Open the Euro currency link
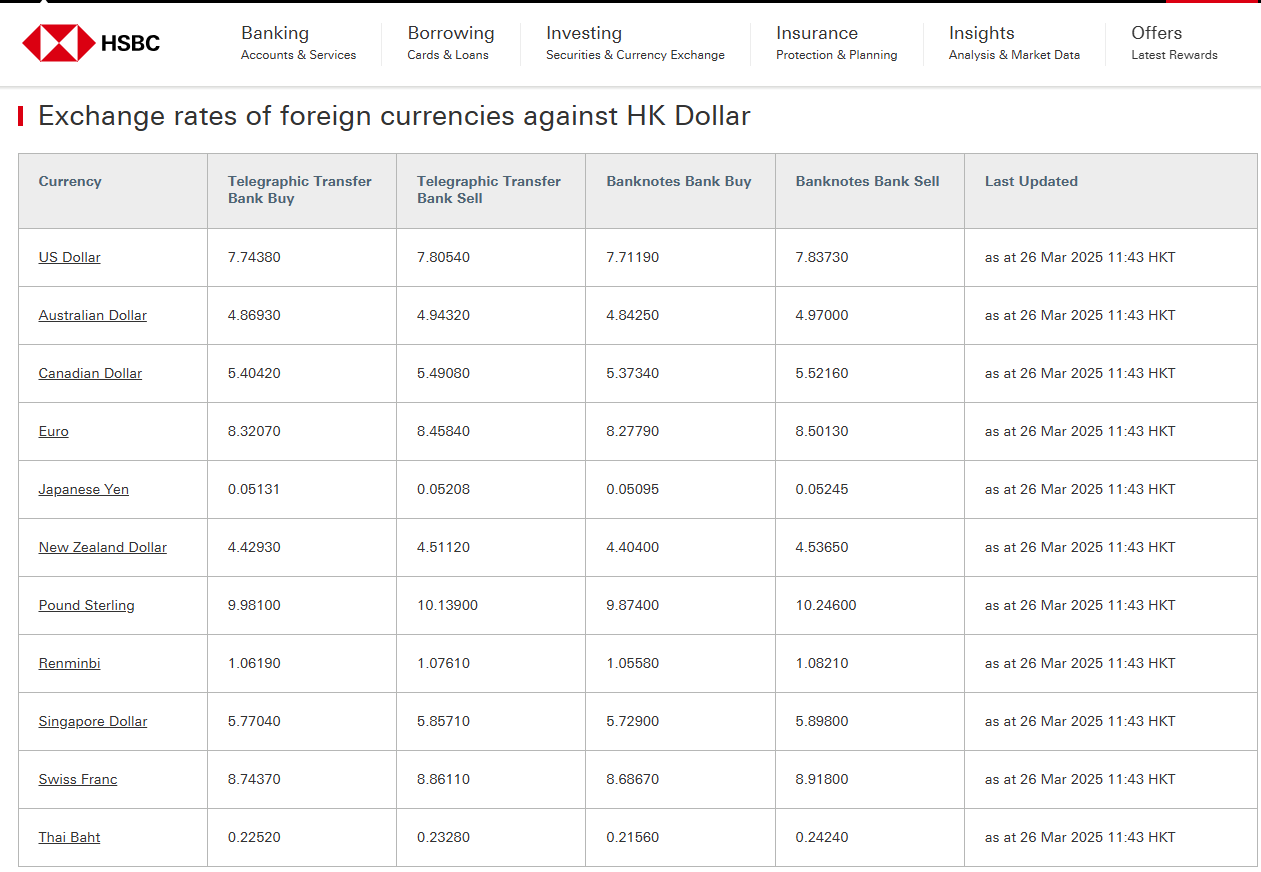 click(x=53, y=431)
